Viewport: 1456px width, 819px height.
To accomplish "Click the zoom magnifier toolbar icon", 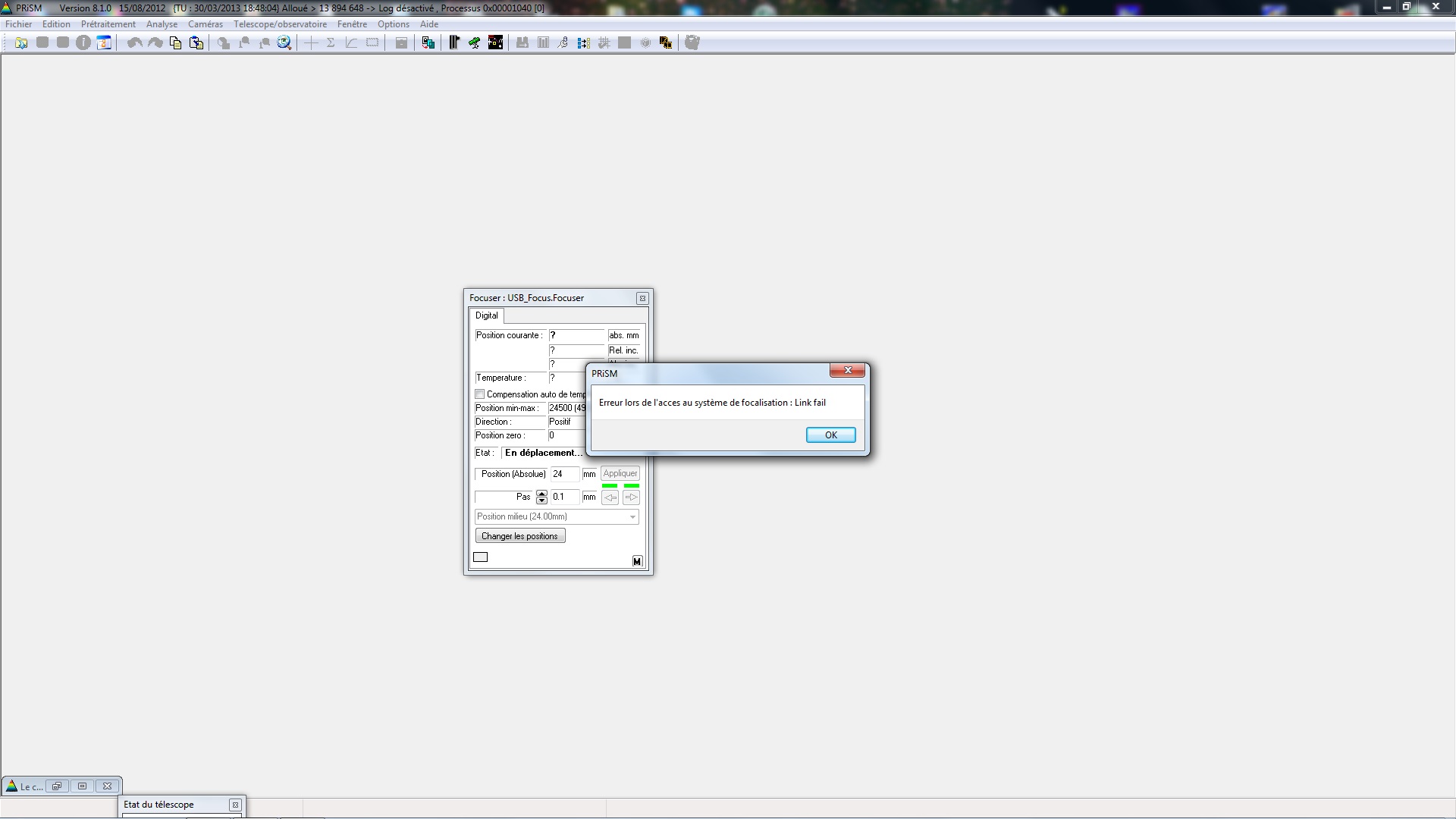I will click(284, 43).
